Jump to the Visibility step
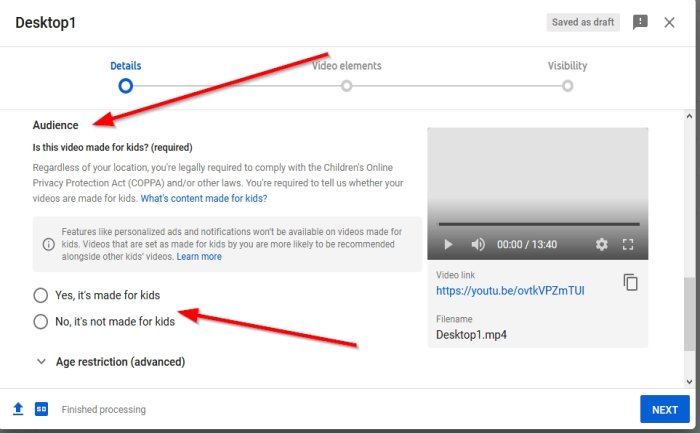This screenshot has height=433, width=700. 567,66
